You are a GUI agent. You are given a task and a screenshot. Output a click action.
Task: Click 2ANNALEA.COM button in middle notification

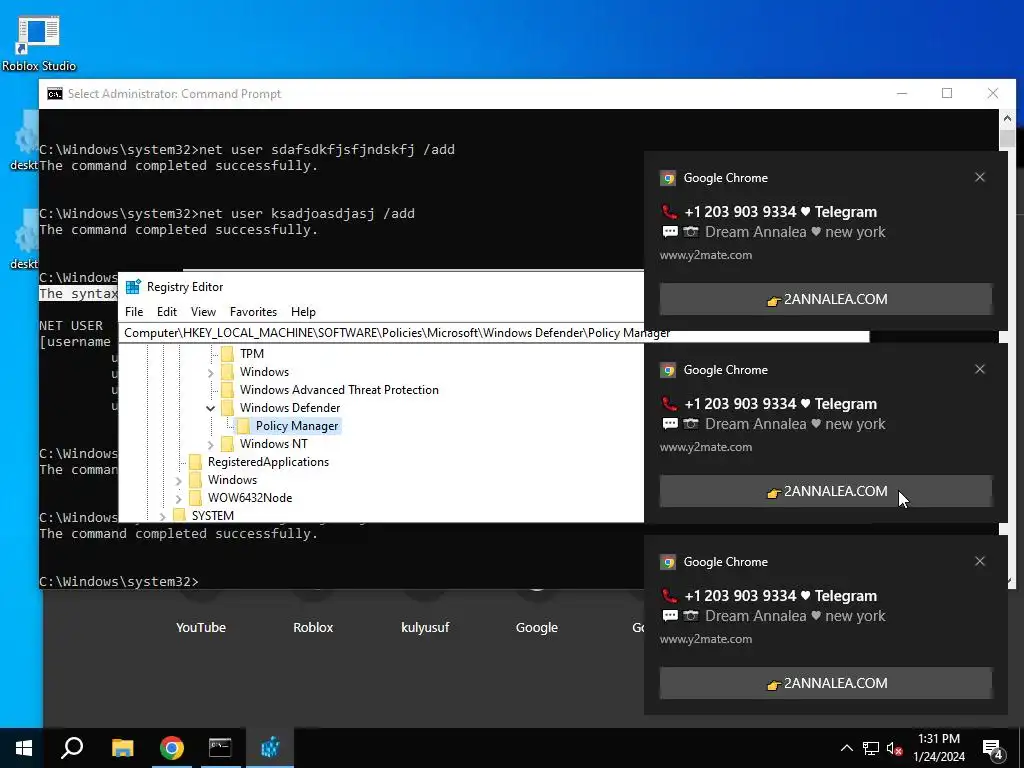click(825, 491)
